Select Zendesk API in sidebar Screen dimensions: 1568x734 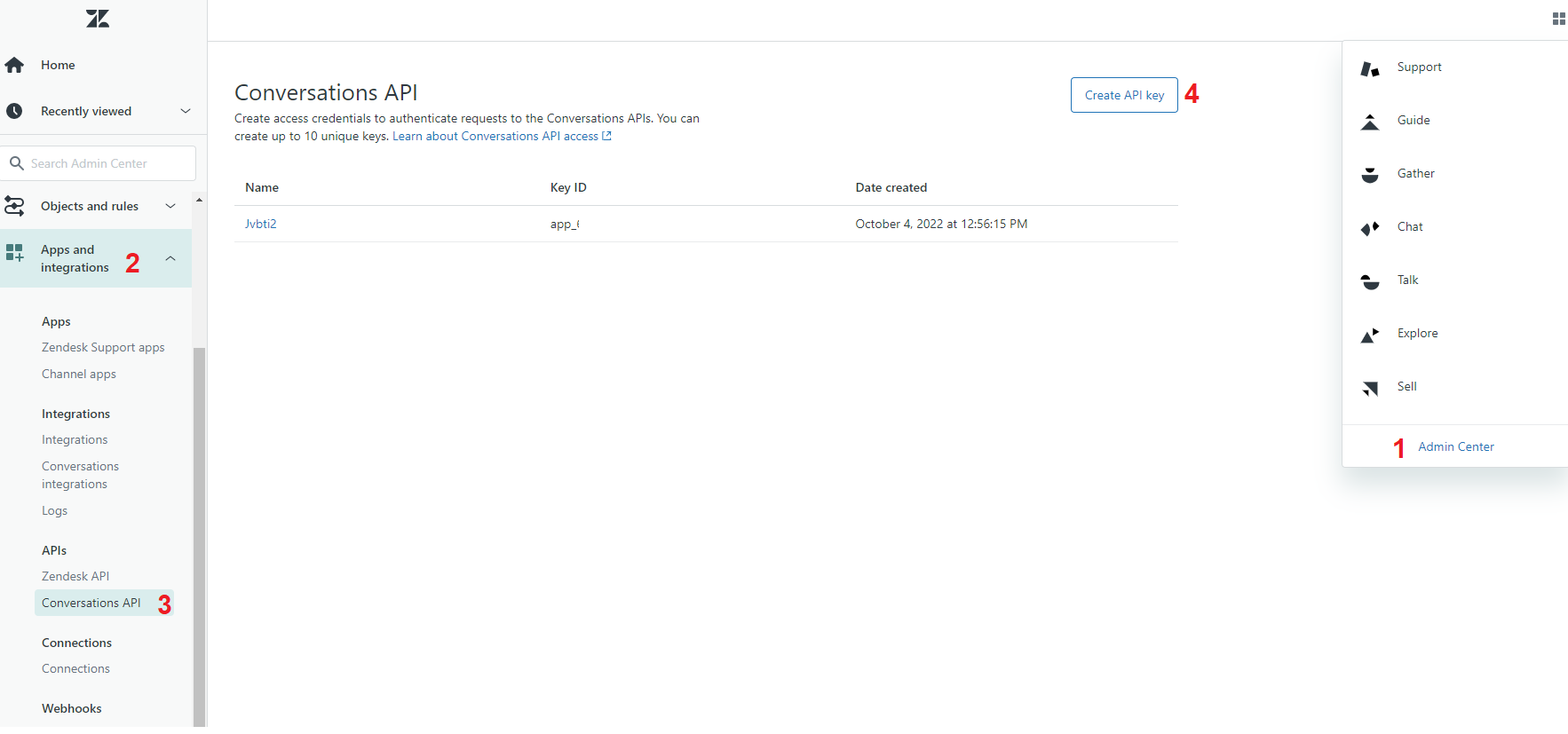tap(75, 576)
